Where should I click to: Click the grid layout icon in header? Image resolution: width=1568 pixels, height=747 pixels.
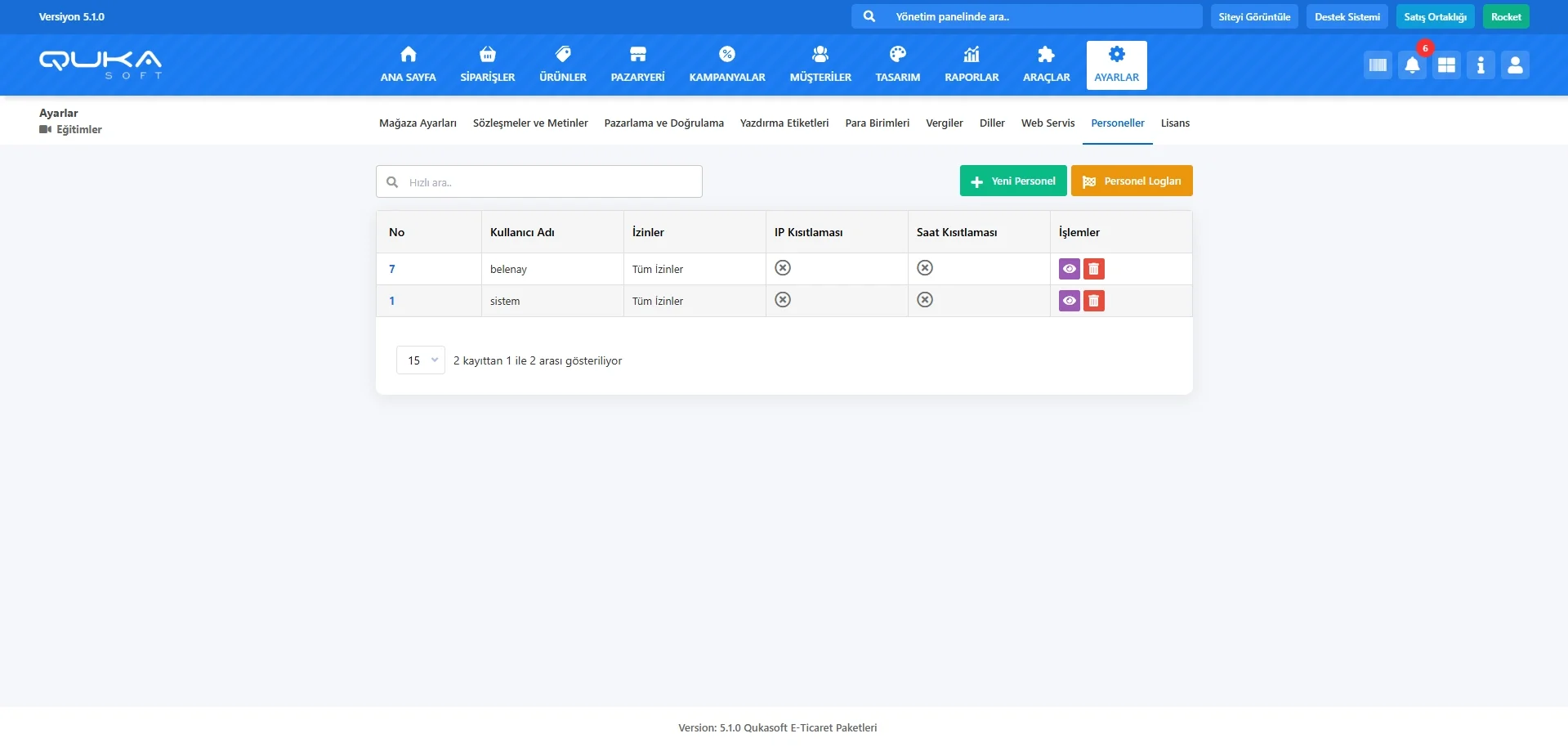(1446, 65)
